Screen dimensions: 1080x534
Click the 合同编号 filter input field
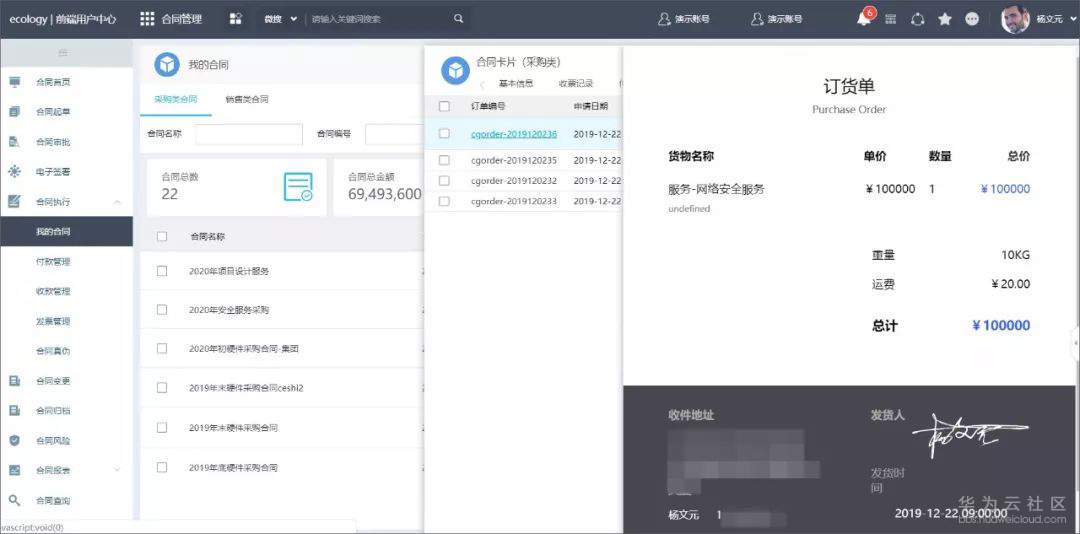(x=394, y=134)
